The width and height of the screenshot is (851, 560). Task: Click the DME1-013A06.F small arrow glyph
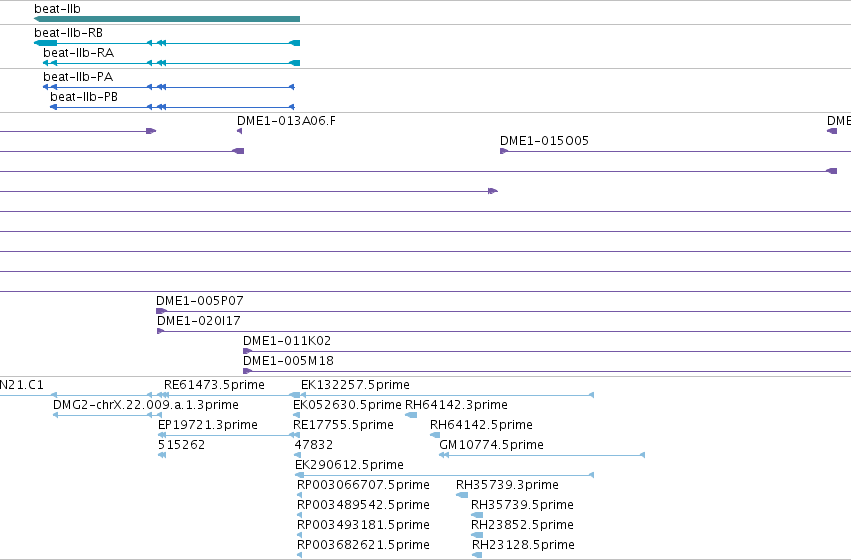239,131
